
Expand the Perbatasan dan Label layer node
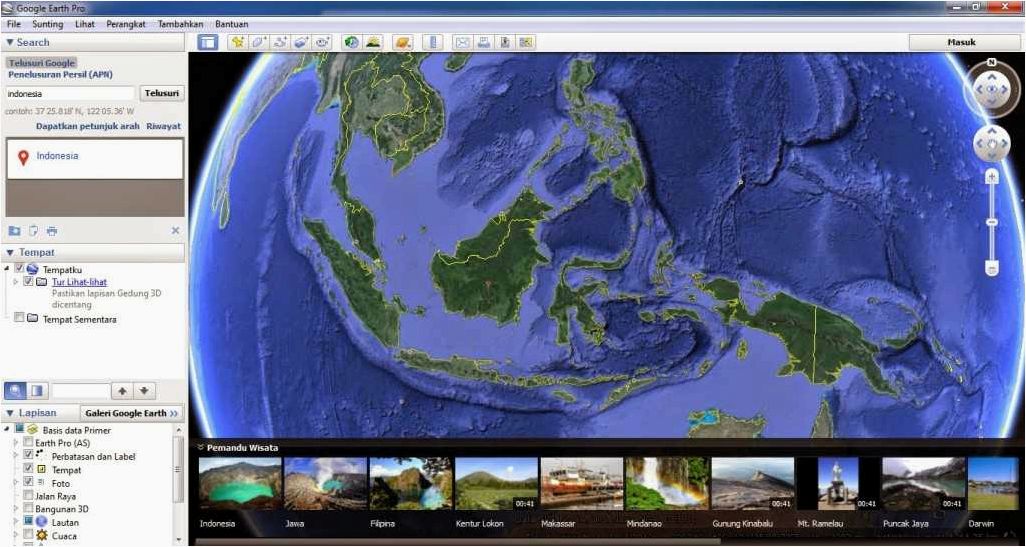[x=16, y=455]
